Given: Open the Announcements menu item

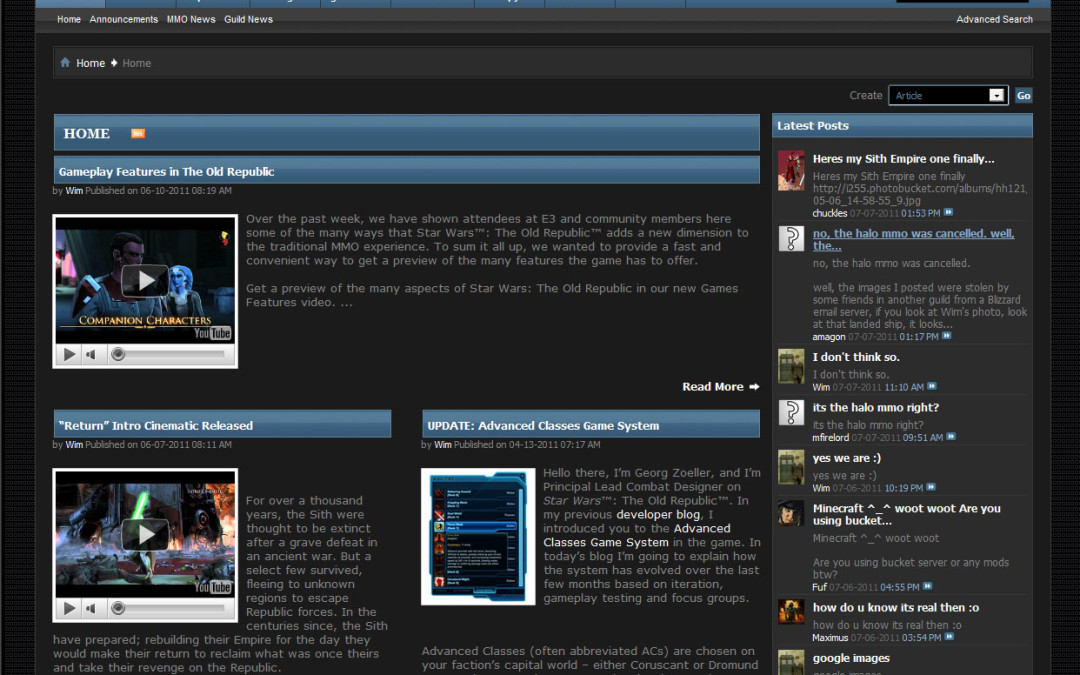Looking at the screenshot, I should coord(124,19).
